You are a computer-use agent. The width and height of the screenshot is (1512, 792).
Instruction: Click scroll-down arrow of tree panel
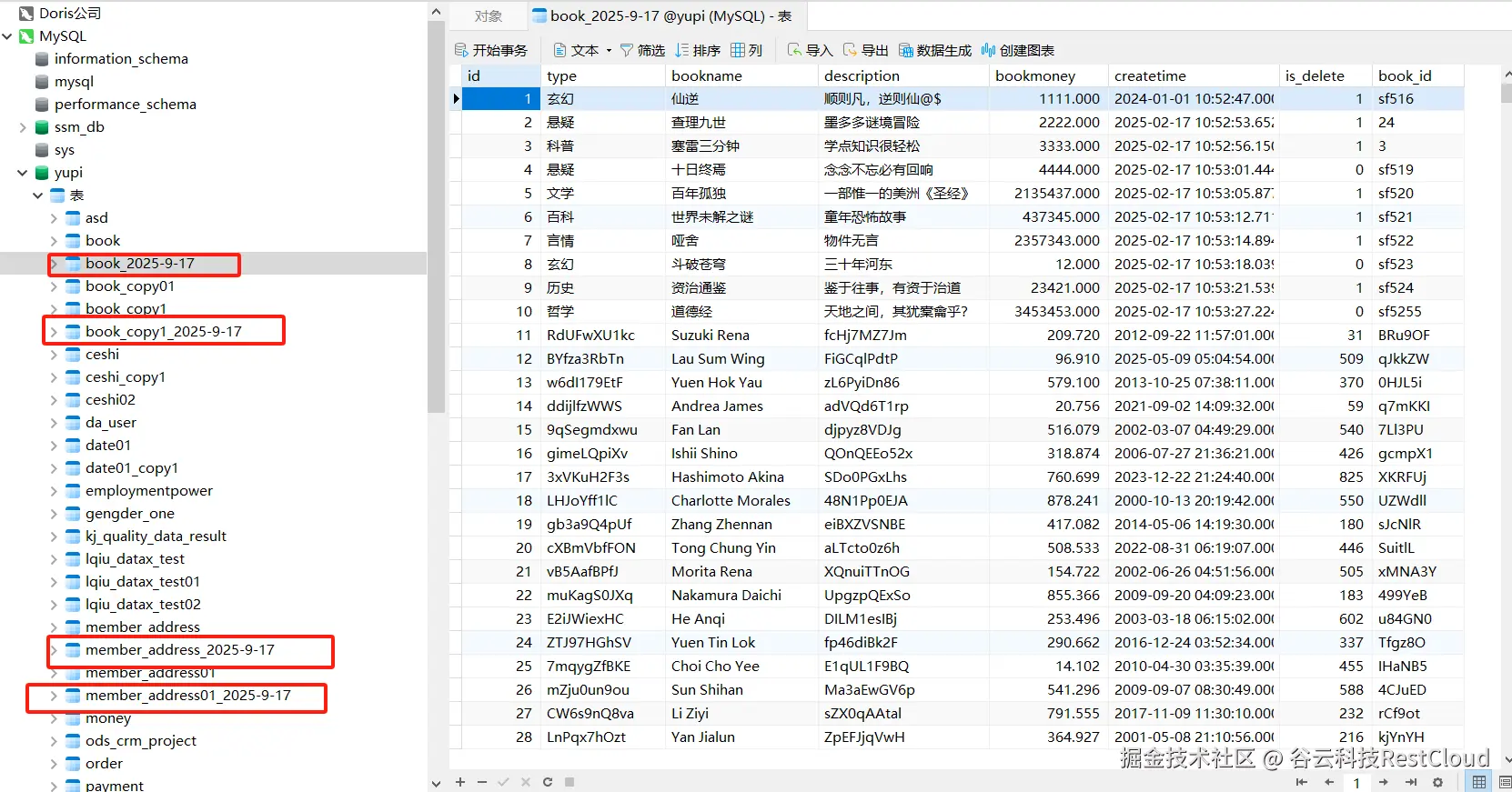coord(436,783)
